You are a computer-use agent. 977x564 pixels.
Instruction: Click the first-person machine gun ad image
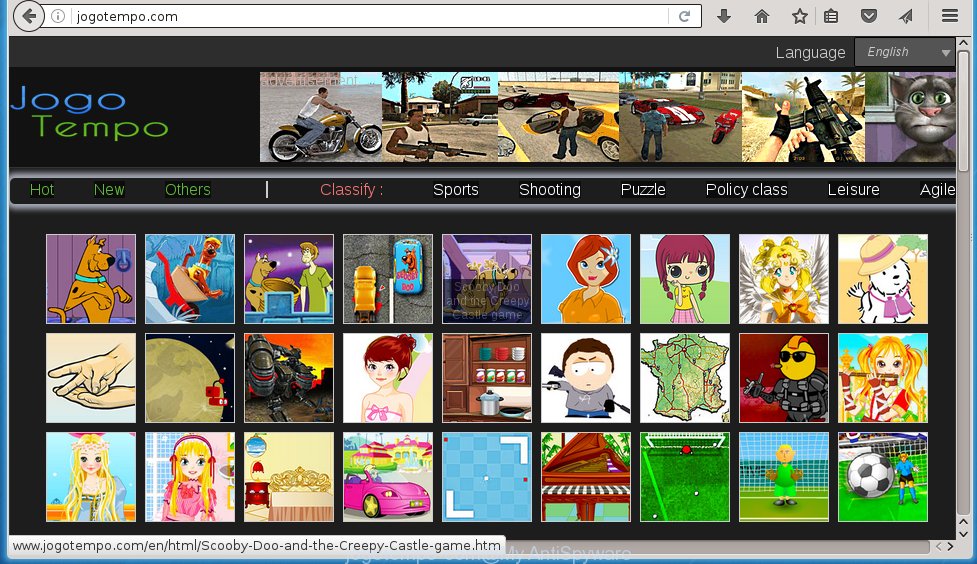(803, 117)
